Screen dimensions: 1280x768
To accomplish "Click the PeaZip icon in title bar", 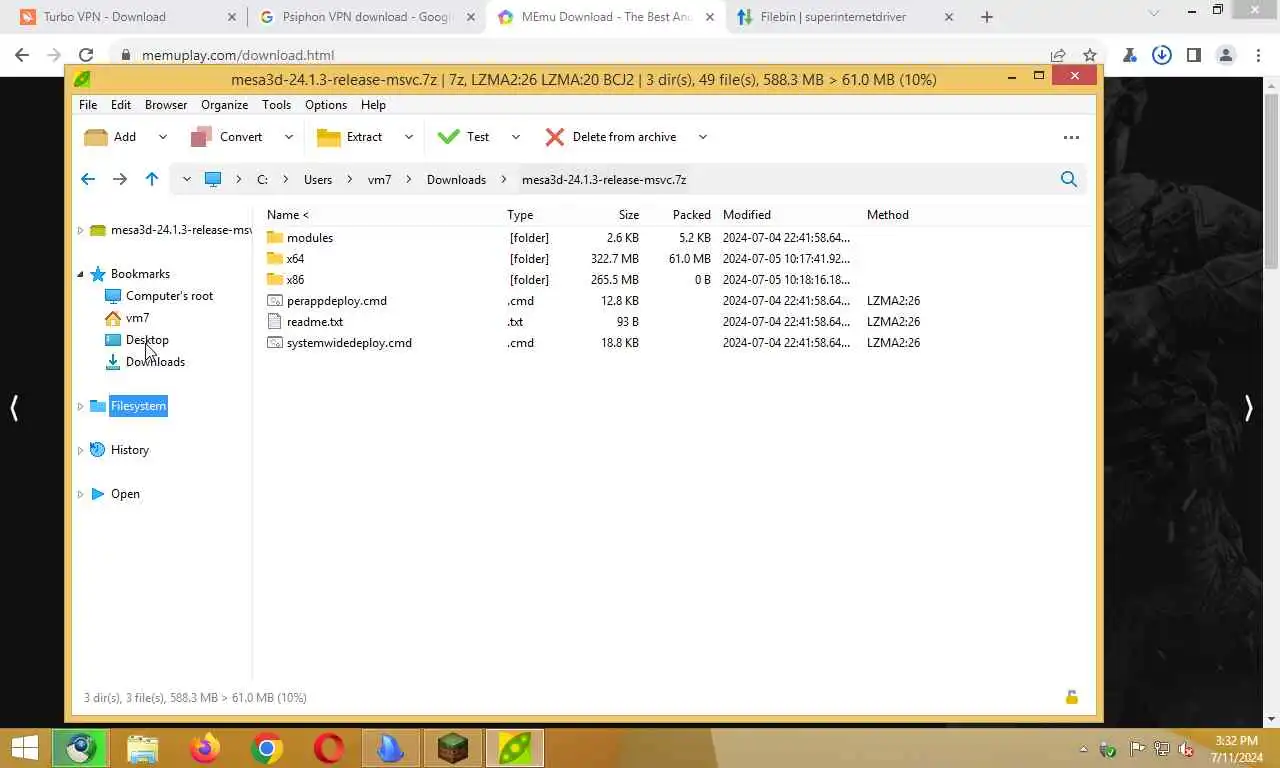I will (82, 79).
